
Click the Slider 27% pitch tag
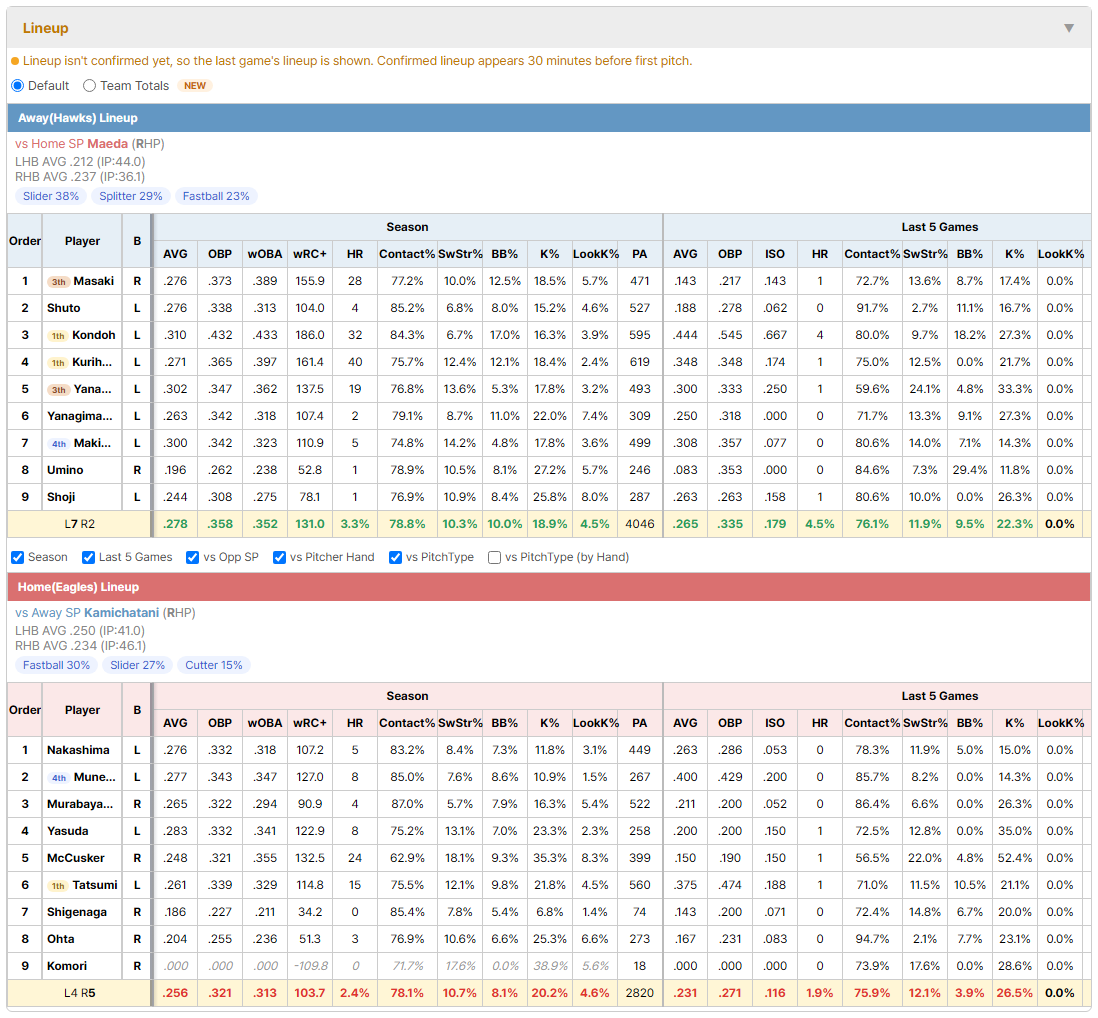click(x=137, y=665)
